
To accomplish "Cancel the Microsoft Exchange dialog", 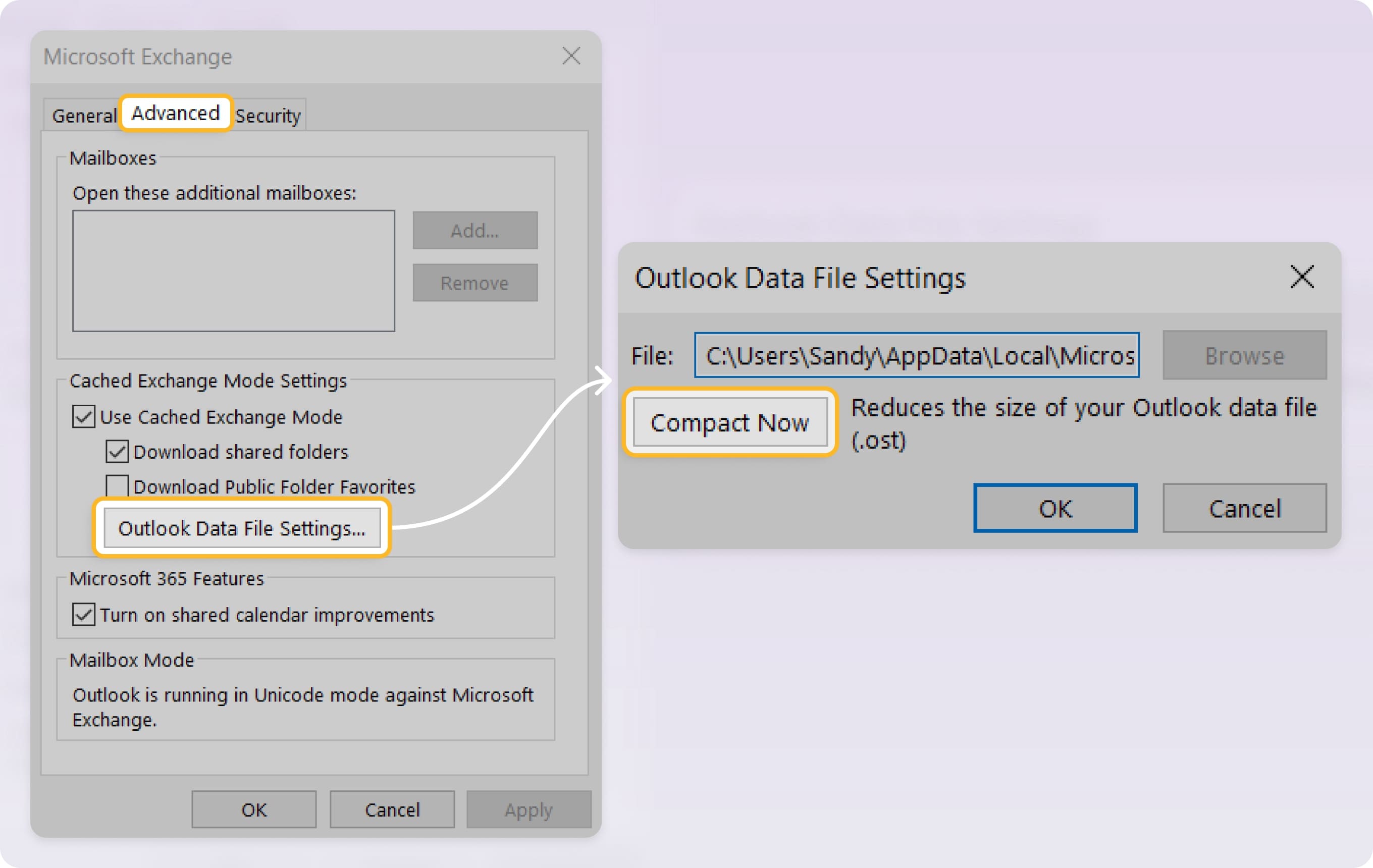I will (392, 809).
